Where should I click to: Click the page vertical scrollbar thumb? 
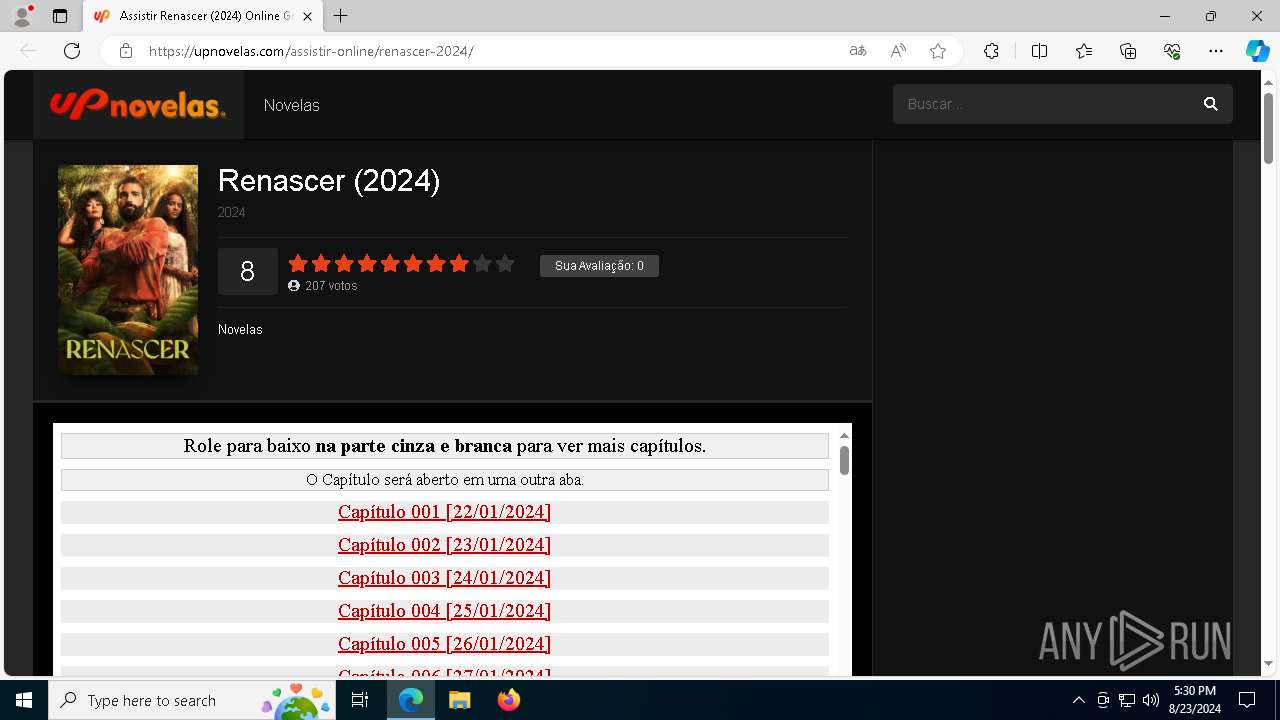[x=1268, y=129]
